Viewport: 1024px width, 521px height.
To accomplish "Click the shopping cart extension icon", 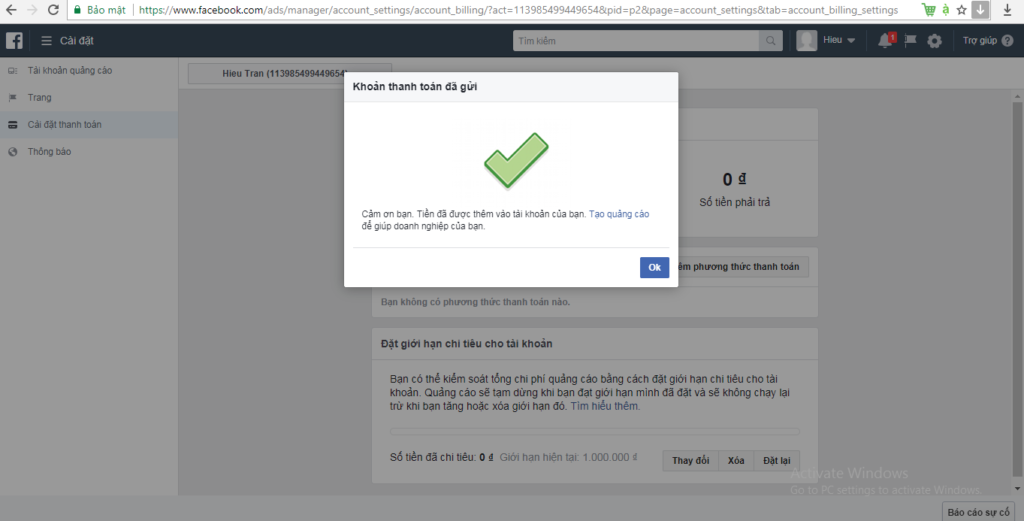I will 929,10.
